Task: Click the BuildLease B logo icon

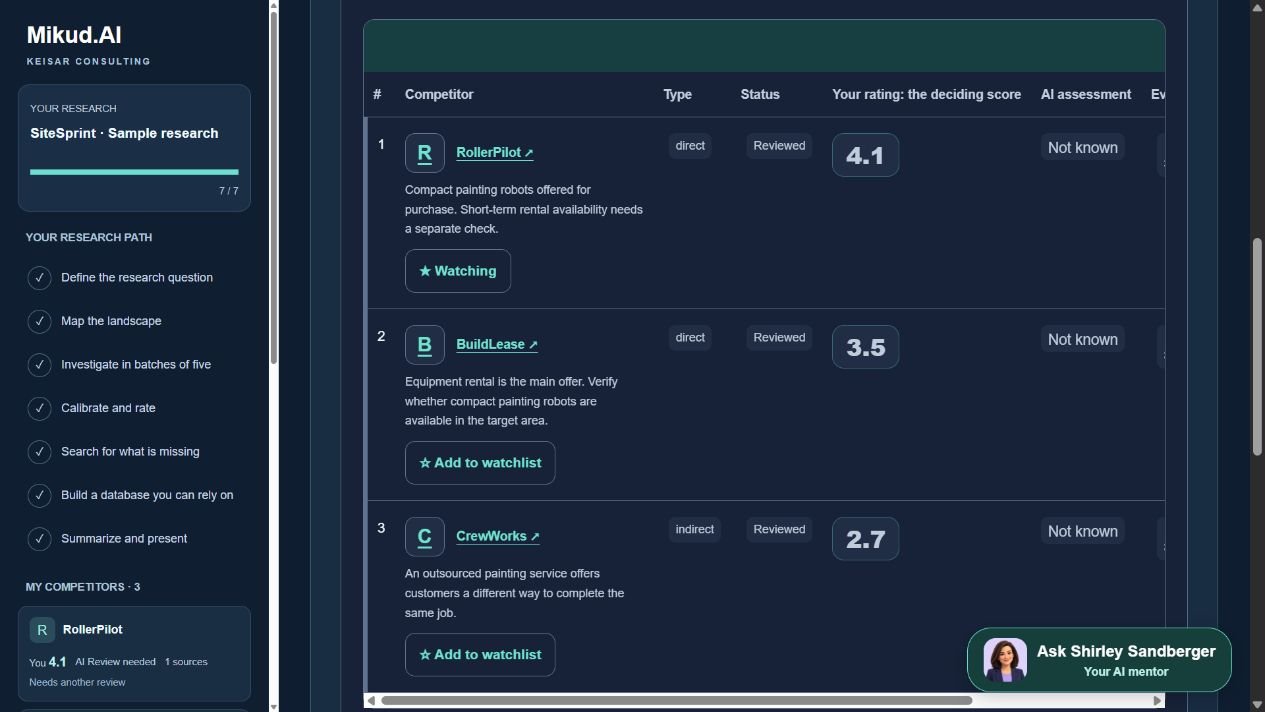Action: (x=424, y=345)
